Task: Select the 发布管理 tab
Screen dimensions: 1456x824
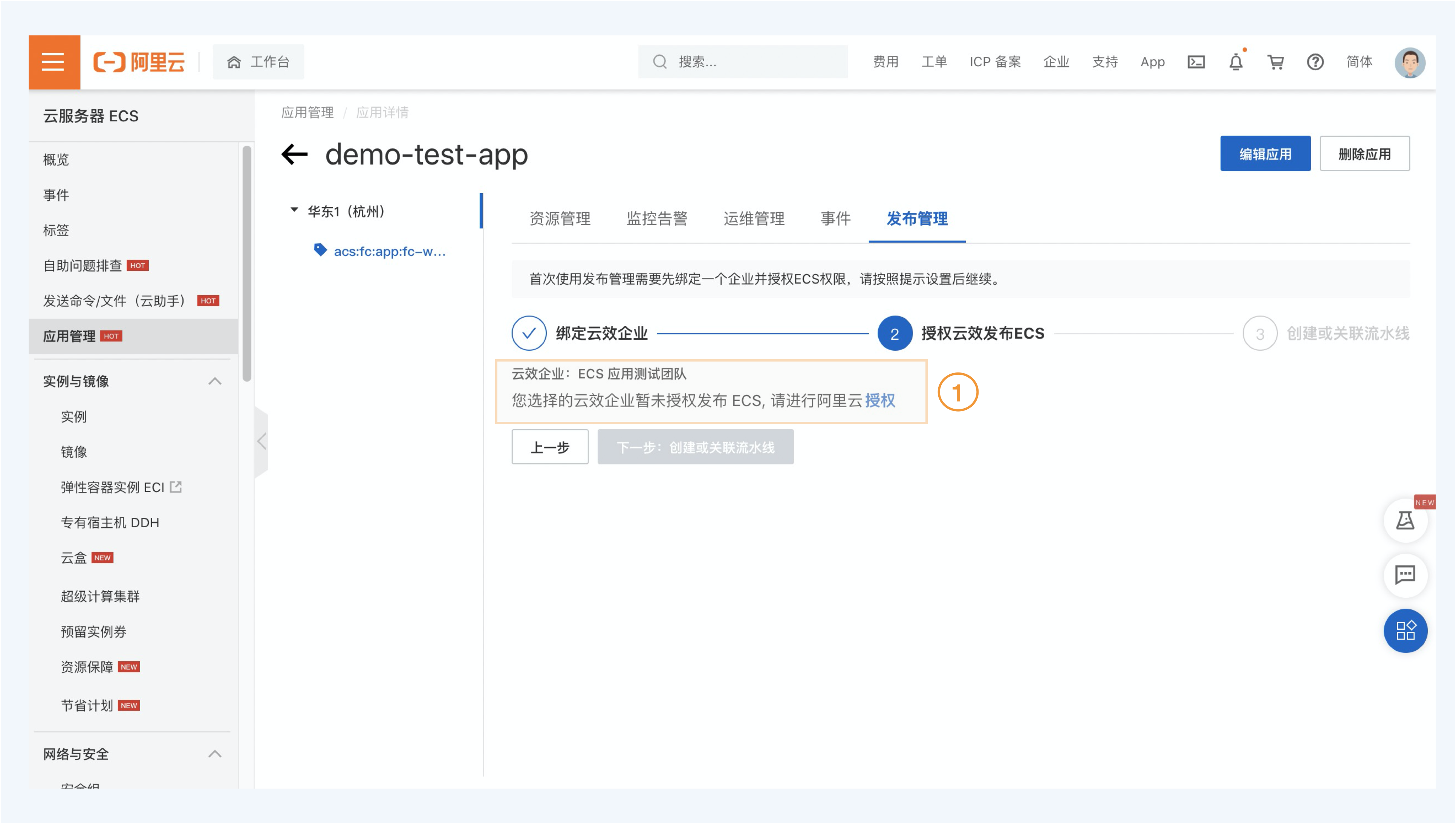Action: [x=917, y=218]
